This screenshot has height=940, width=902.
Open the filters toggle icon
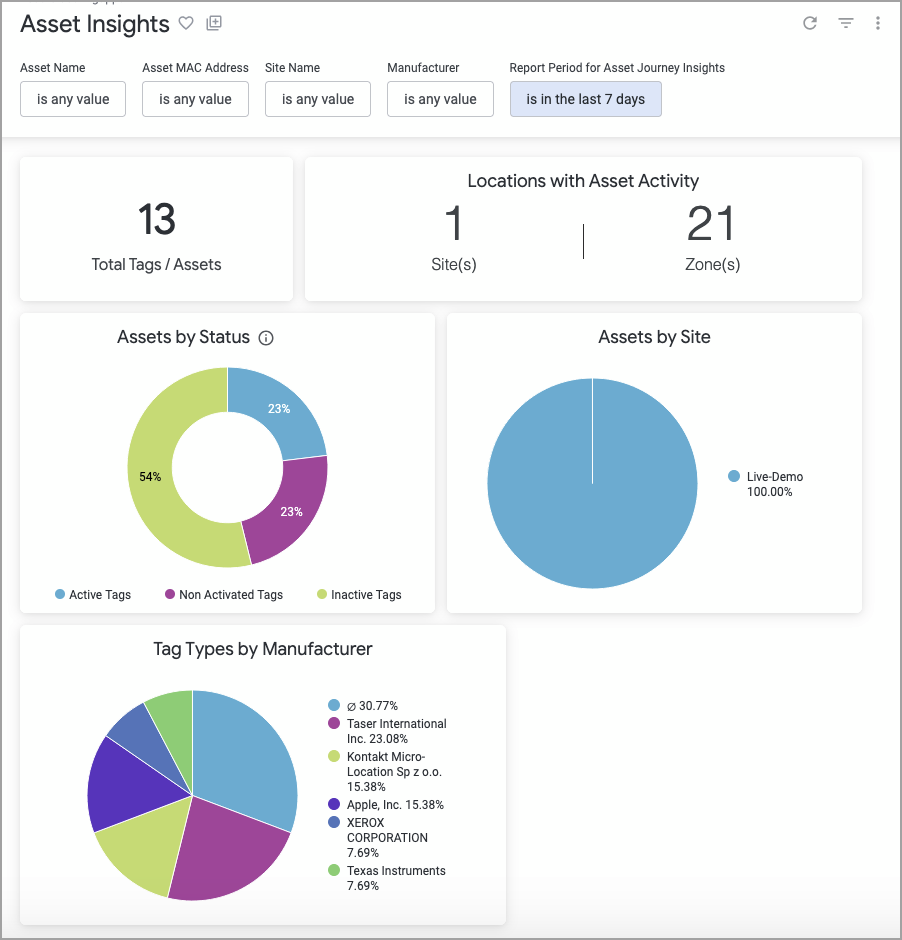click(x=846, y=23)
